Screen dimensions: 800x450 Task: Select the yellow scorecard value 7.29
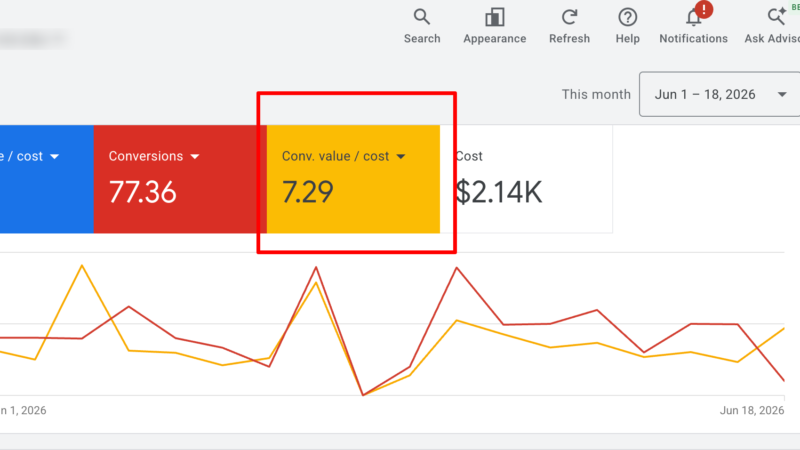tap(308, 192)
